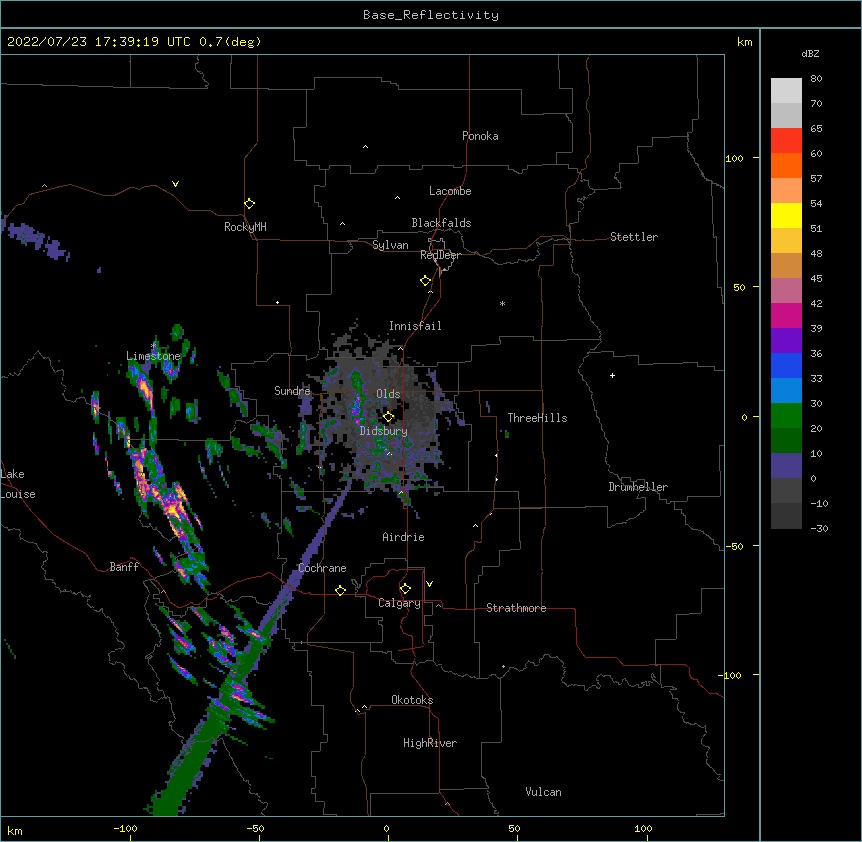Click the red swatch in dBZ legend
The height and width of the screenshot is (842, 862).
point(786,140)
